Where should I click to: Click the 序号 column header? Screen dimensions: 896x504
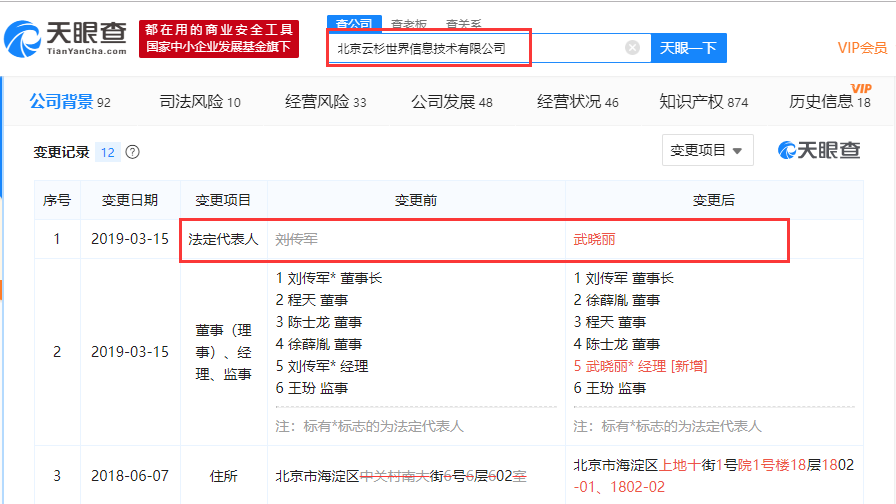click(57, 200)
